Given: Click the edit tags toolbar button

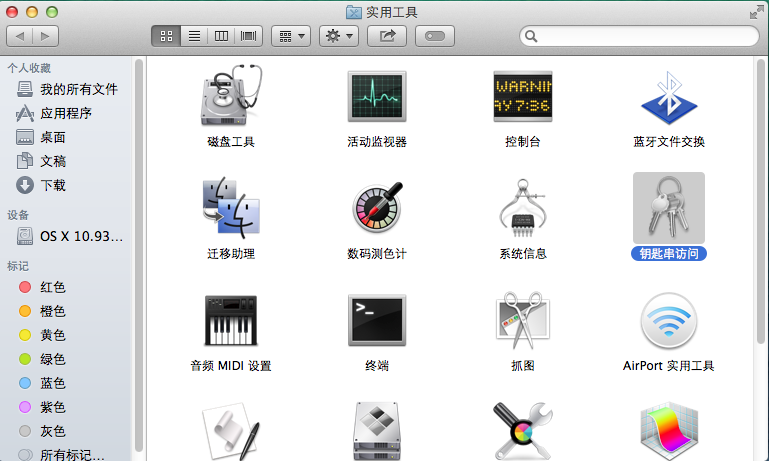Looking at the screenshot, I should 435,36.
